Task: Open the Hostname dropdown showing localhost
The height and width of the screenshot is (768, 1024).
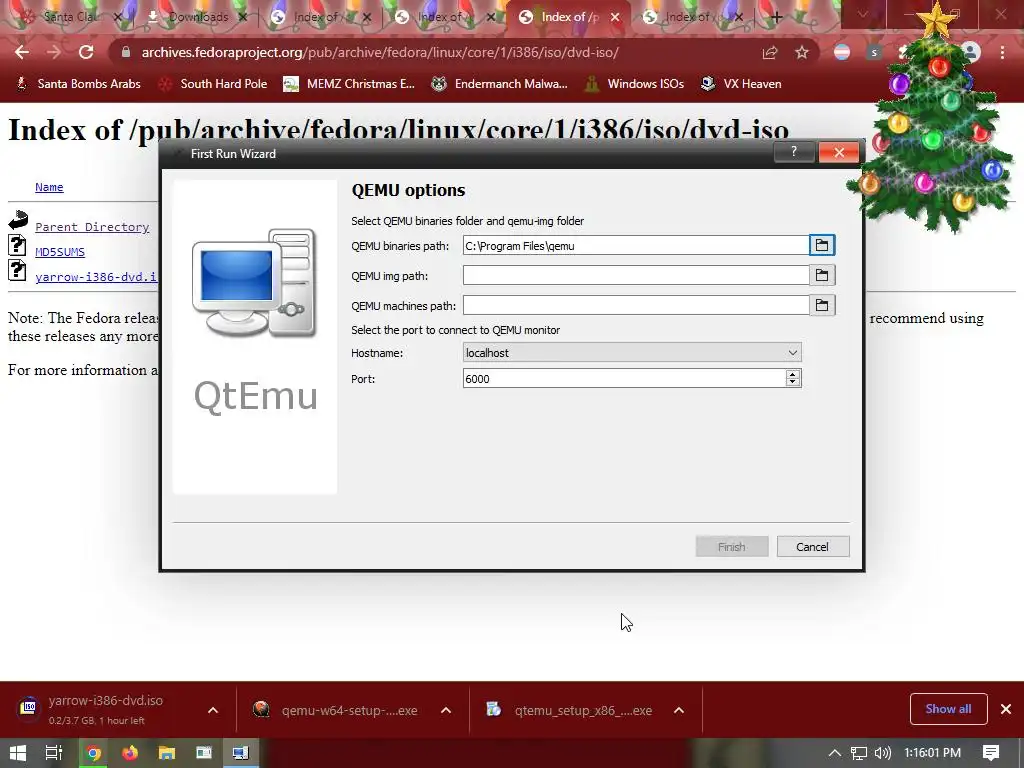Action: [x=632, y=353]
